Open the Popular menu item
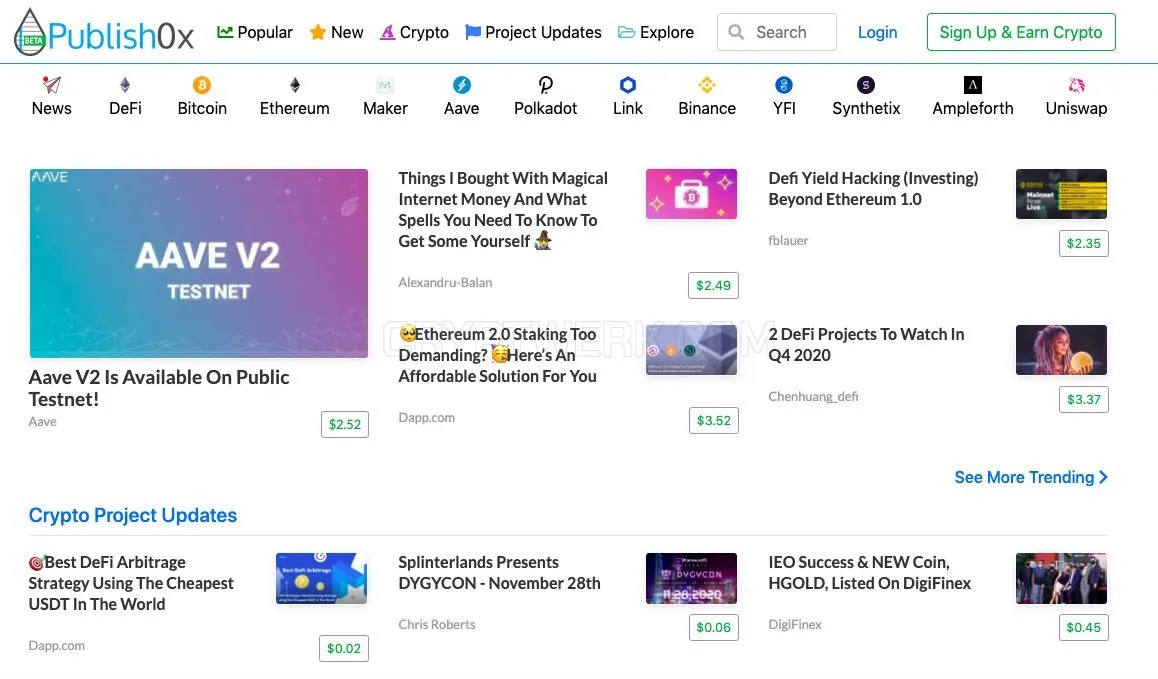The image size is (1158, 679). 255,33
